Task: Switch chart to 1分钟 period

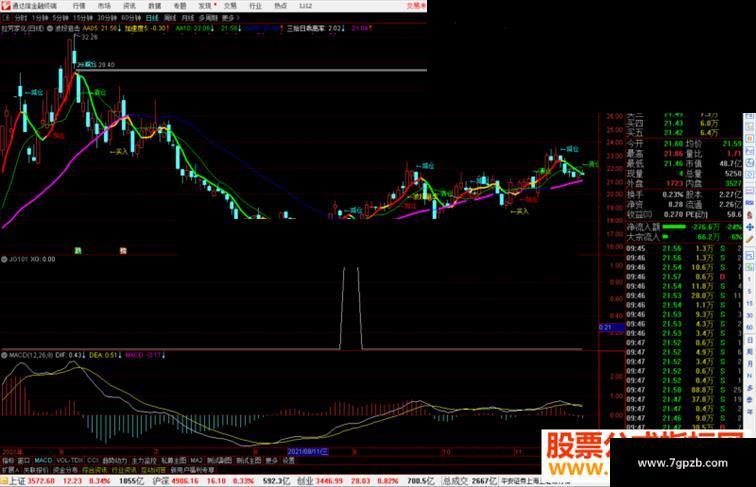Action: click(x=40, y=18)
